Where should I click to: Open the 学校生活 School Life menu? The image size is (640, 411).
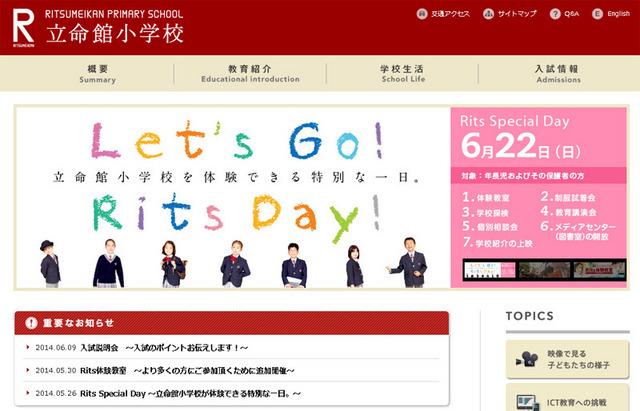(x=403, y=74)
